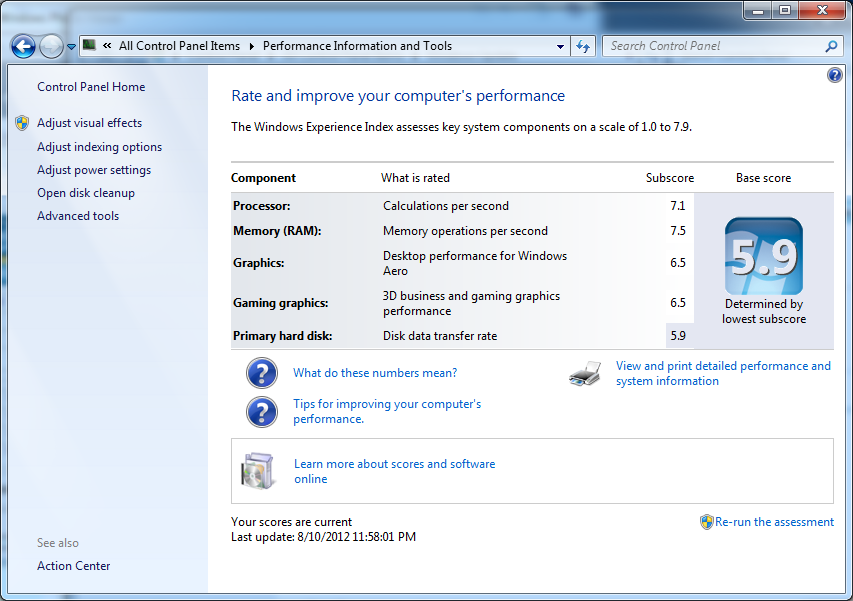Click the shield icon beside Adjust visual effects

[x=22, y=123]
